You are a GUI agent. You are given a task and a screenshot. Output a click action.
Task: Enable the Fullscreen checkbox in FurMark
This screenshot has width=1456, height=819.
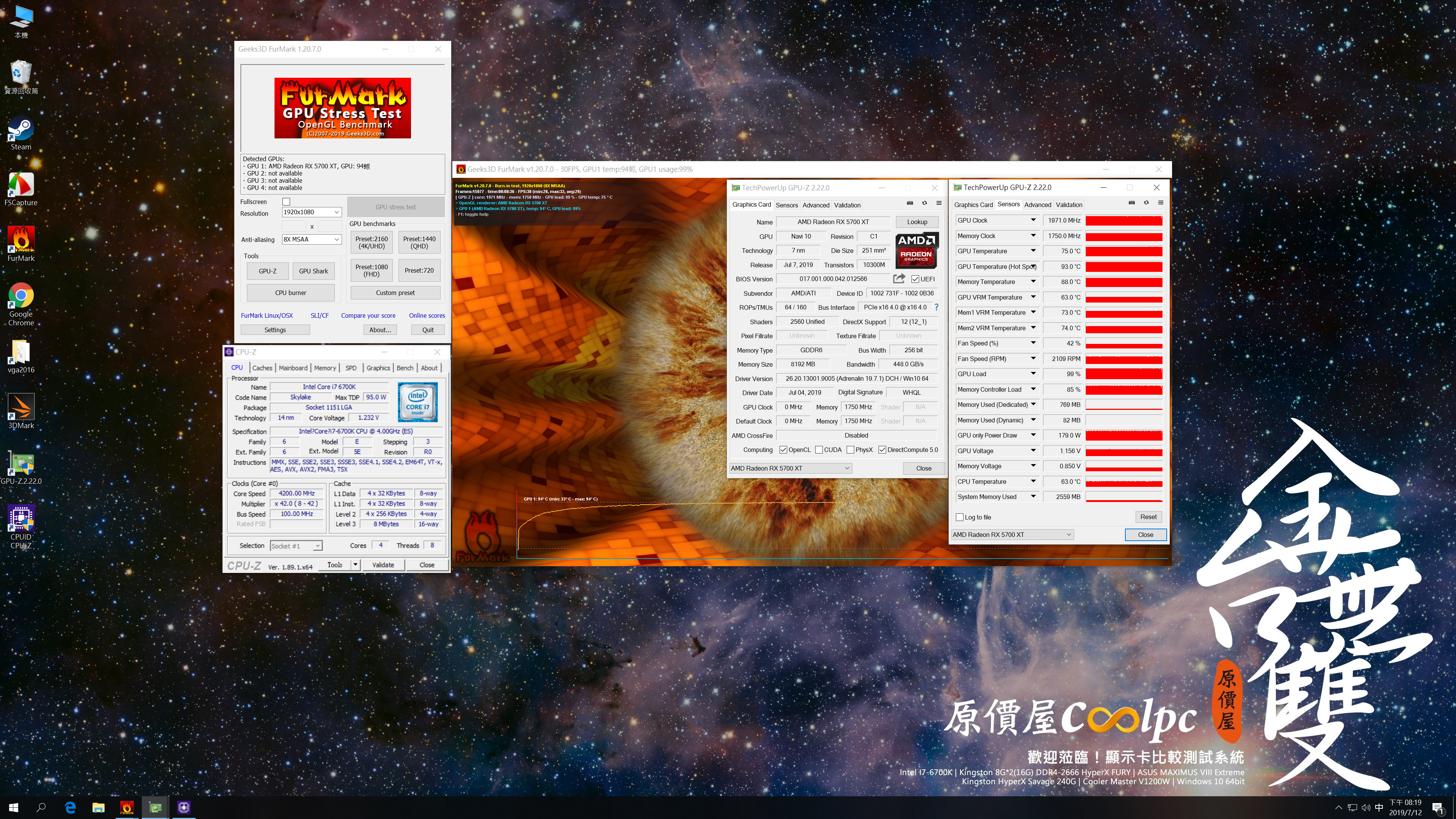[286, 202]
